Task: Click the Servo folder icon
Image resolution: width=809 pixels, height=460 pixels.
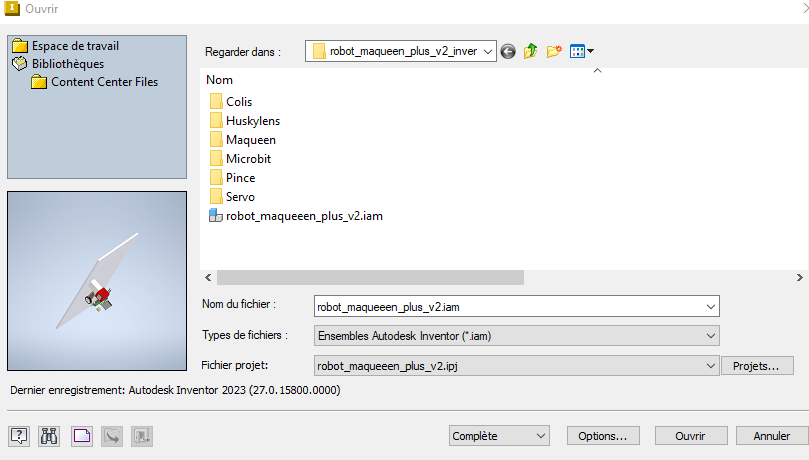Action: [x=216, y=197]
